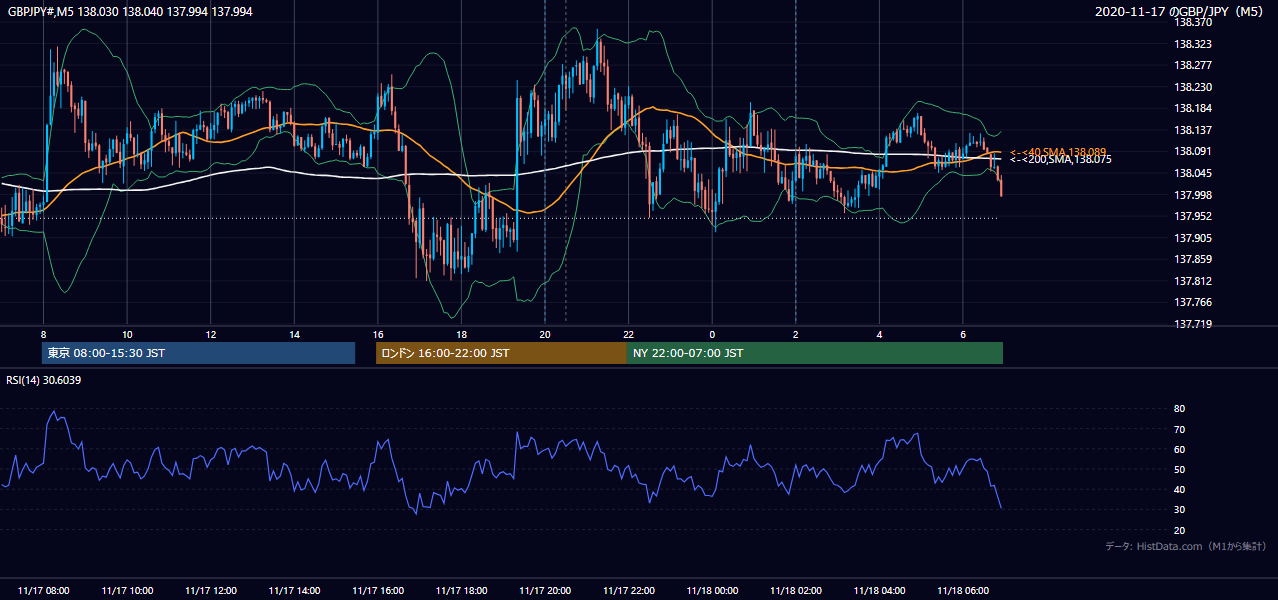Click the 11/17 12:00 date label
Viewport: 1278px width, 600px height.
point(211,590)
